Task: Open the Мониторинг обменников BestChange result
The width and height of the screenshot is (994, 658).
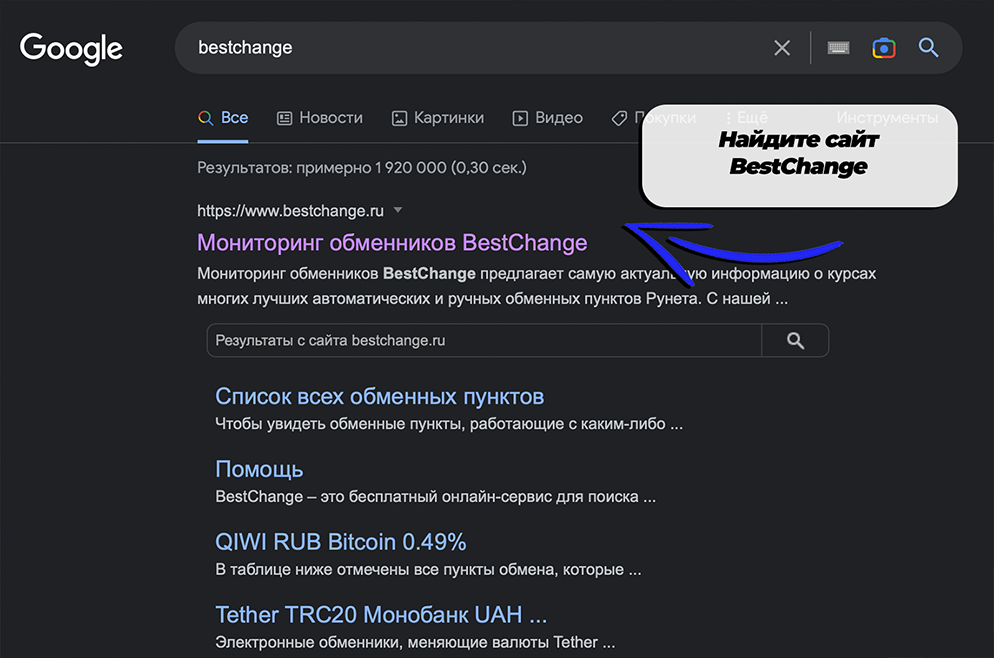Action: [392, 243]
